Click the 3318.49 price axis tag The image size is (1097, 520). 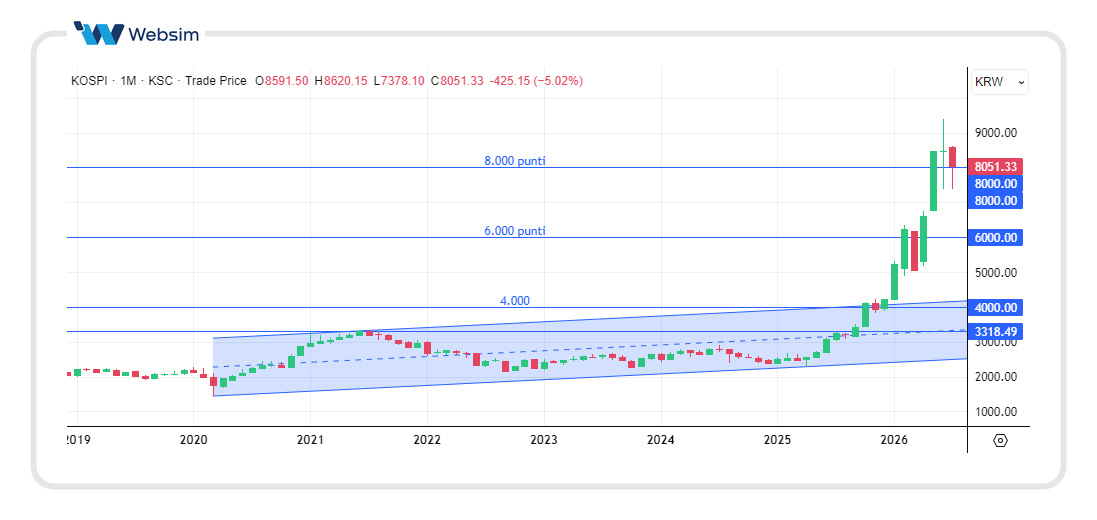click(996, 331)
